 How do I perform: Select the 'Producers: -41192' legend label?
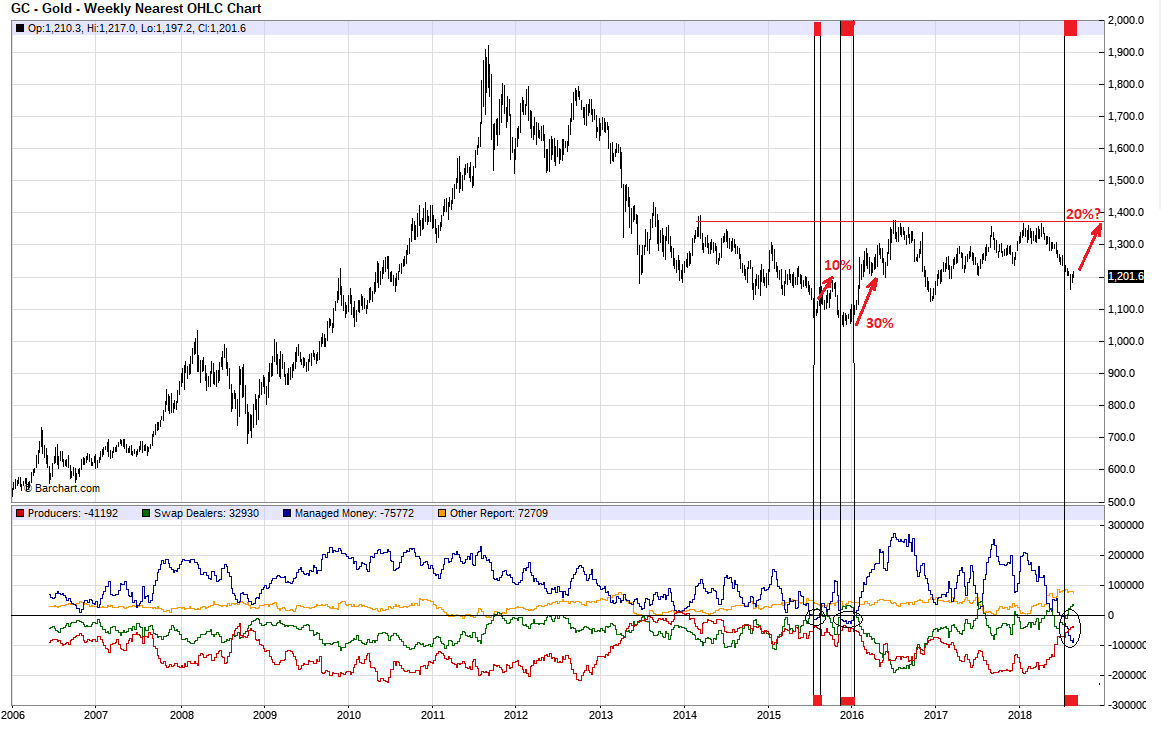pyautogui.click(x=73, y=513)
